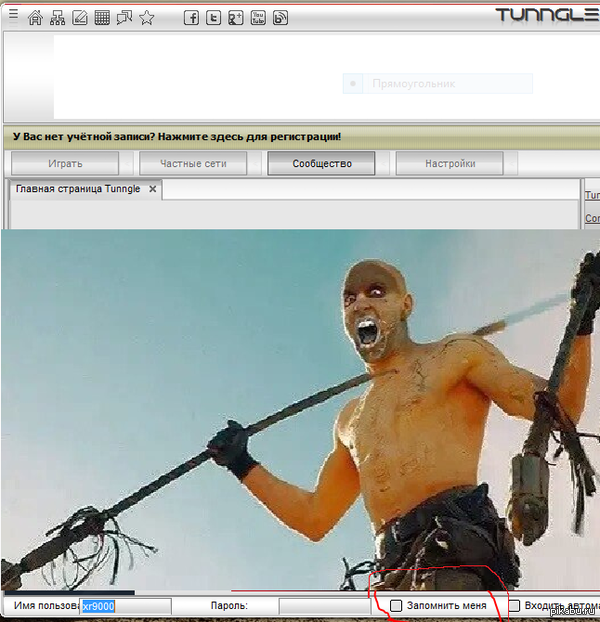Close the 'Главная страница Tunngle' tab
This screenshot has width=600, height=622.
coord(152,189)
